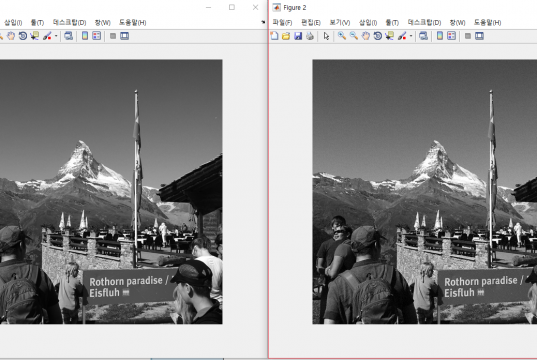Toggle Zoom In magnifier in Figure 2

point(341,36)
